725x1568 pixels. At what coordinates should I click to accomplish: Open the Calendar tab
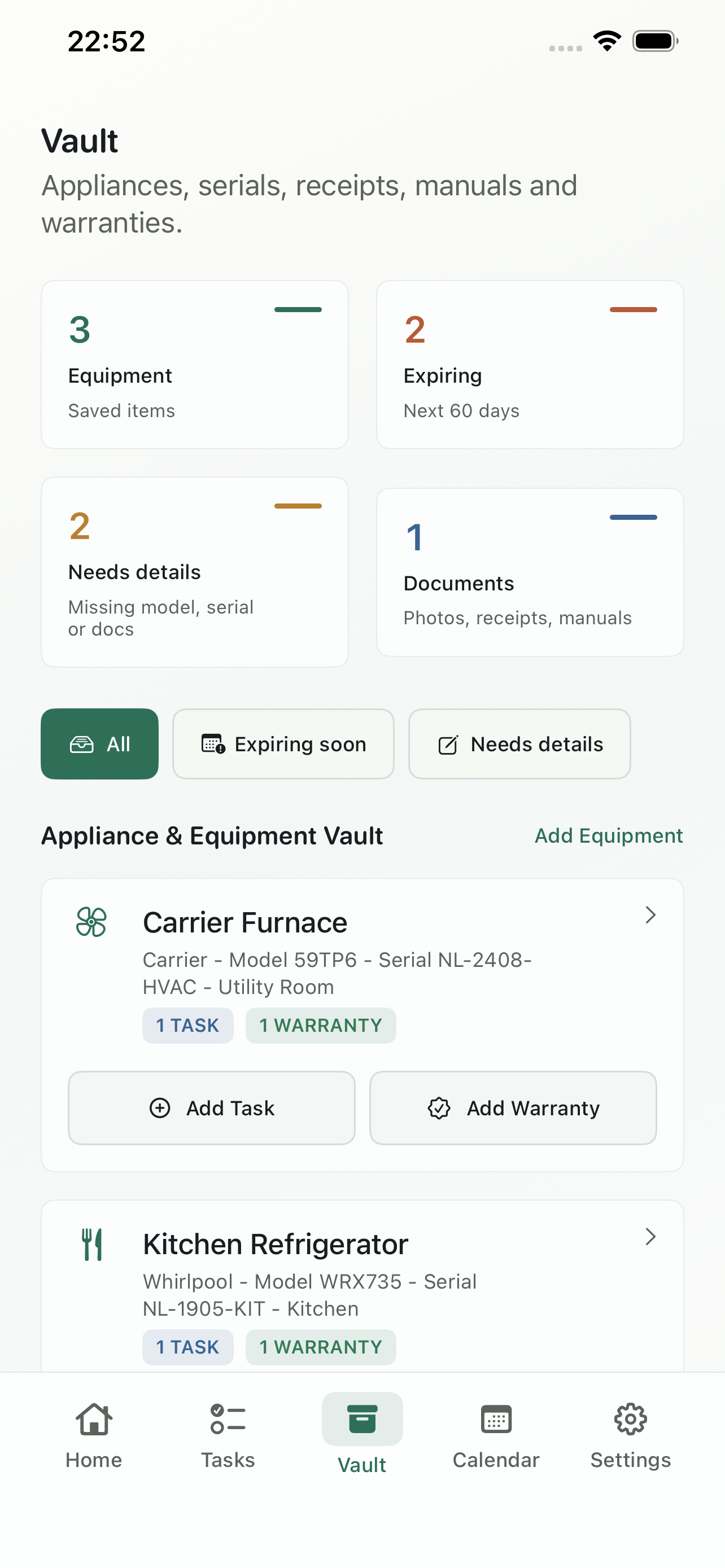[x=496, y=1436]
